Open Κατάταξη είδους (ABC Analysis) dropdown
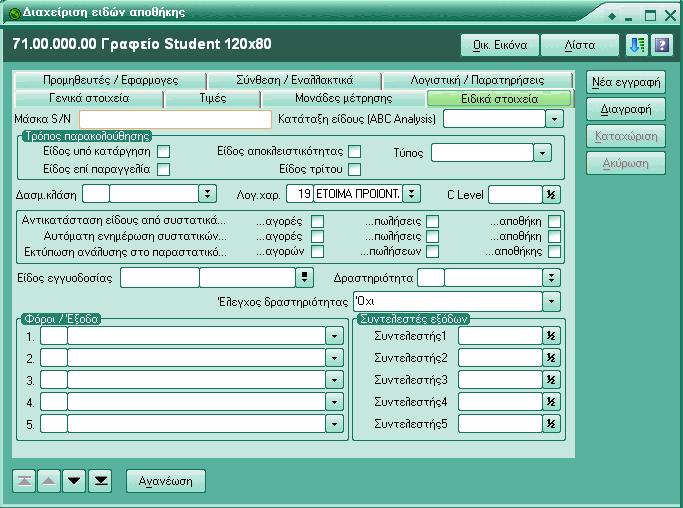The width and height of the screenshot is (683, 508). pos(554,119)
